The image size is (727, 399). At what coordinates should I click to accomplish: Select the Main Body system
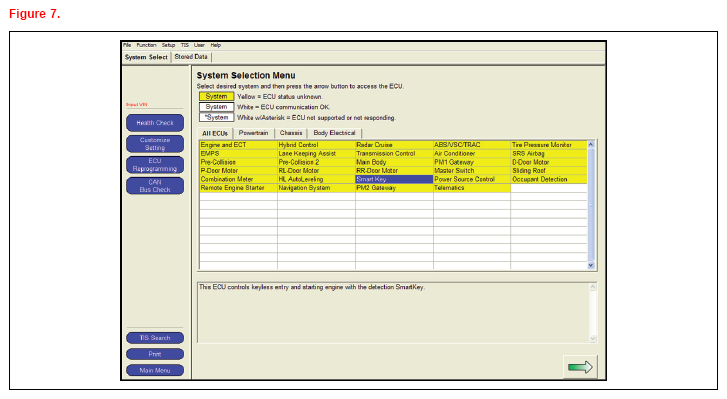click(x=394, y=162)
